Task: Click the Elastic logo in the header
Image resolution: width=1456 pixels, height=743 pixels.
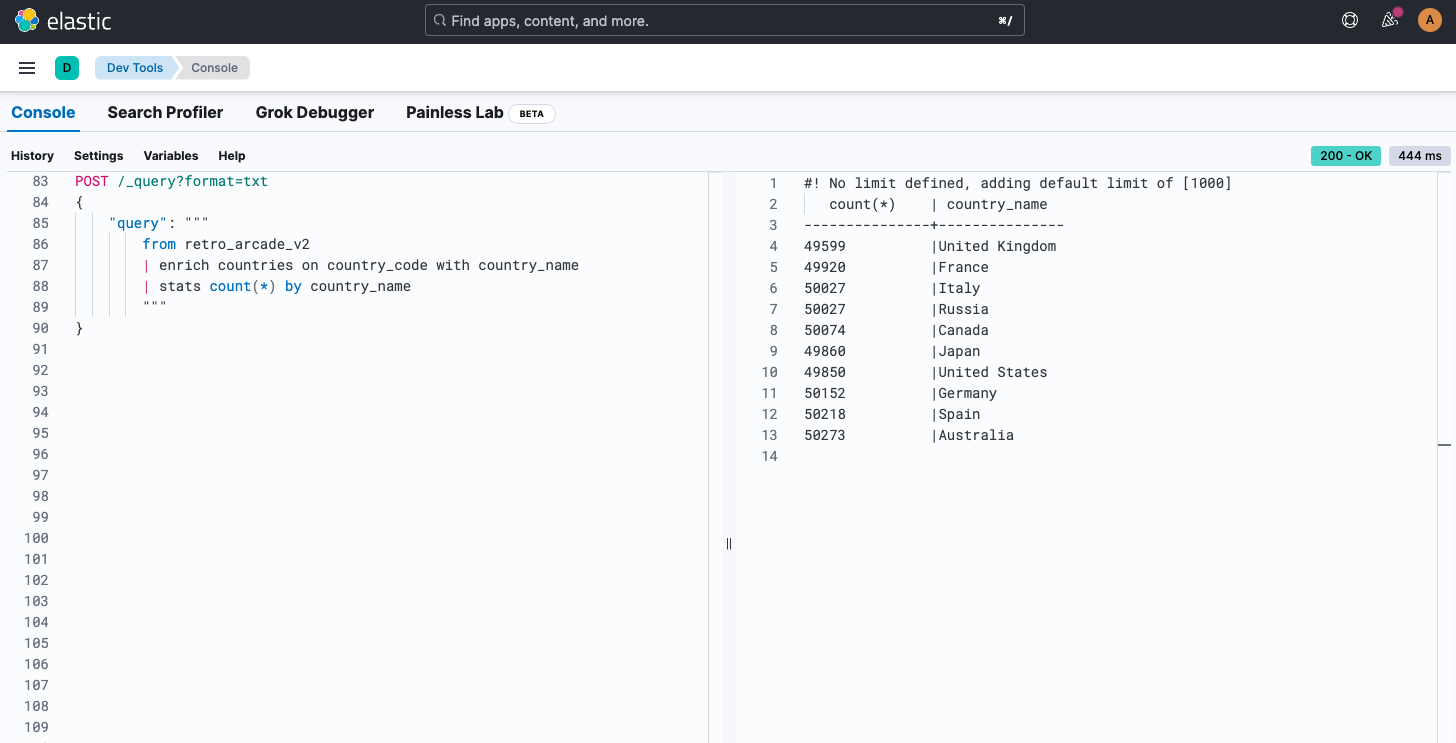Action: pyautogui.click(x=63, y=20)
